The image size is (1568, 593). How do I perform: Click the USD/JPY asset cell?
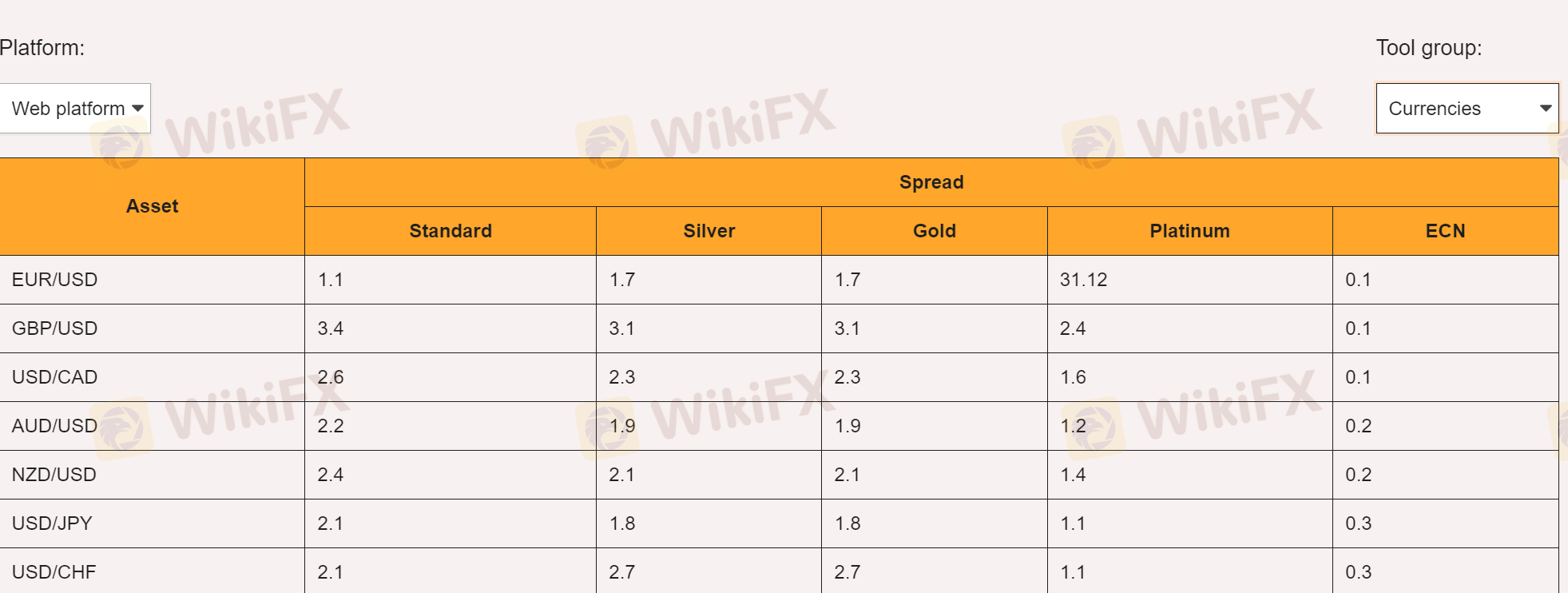53,523
